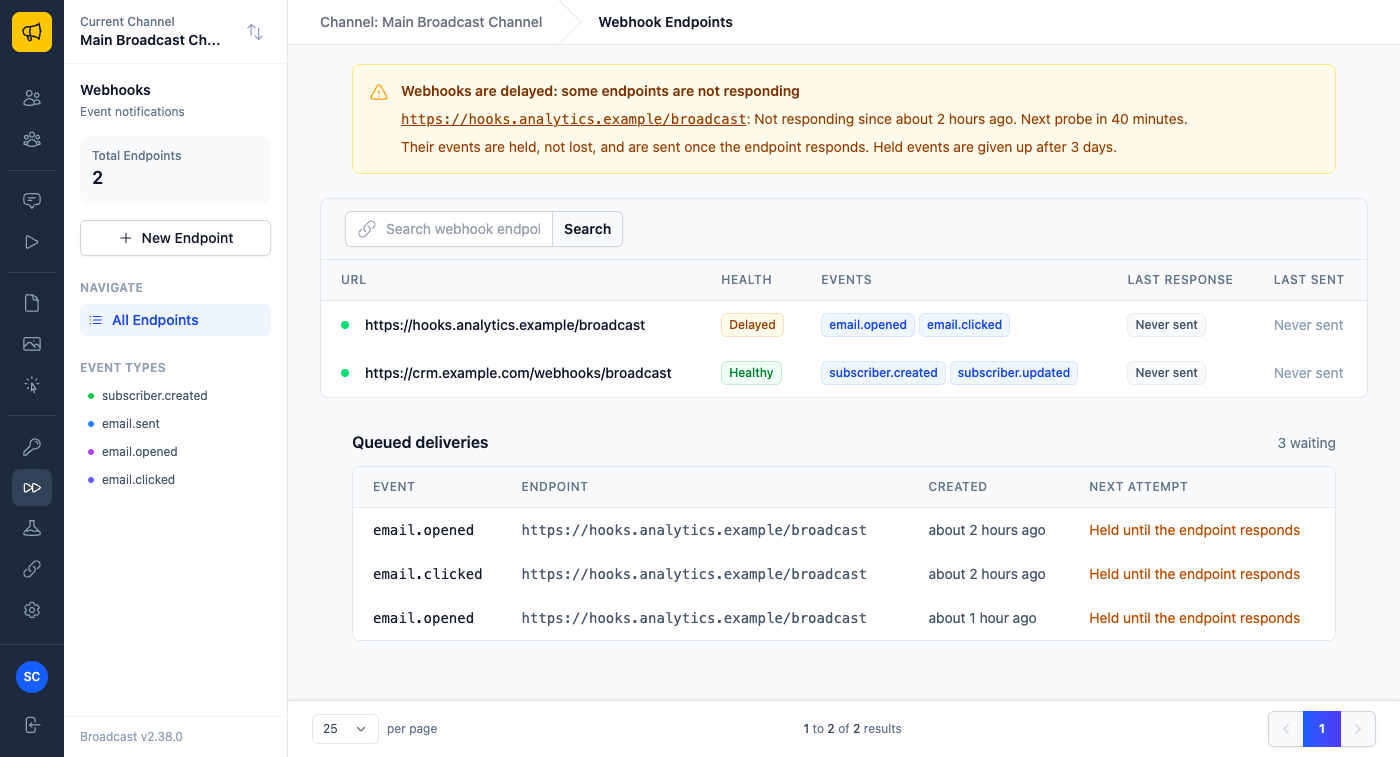Open the settings gear icon in the sidebar
Viewport: 1400px width, 757px height.
click(32, 610)
